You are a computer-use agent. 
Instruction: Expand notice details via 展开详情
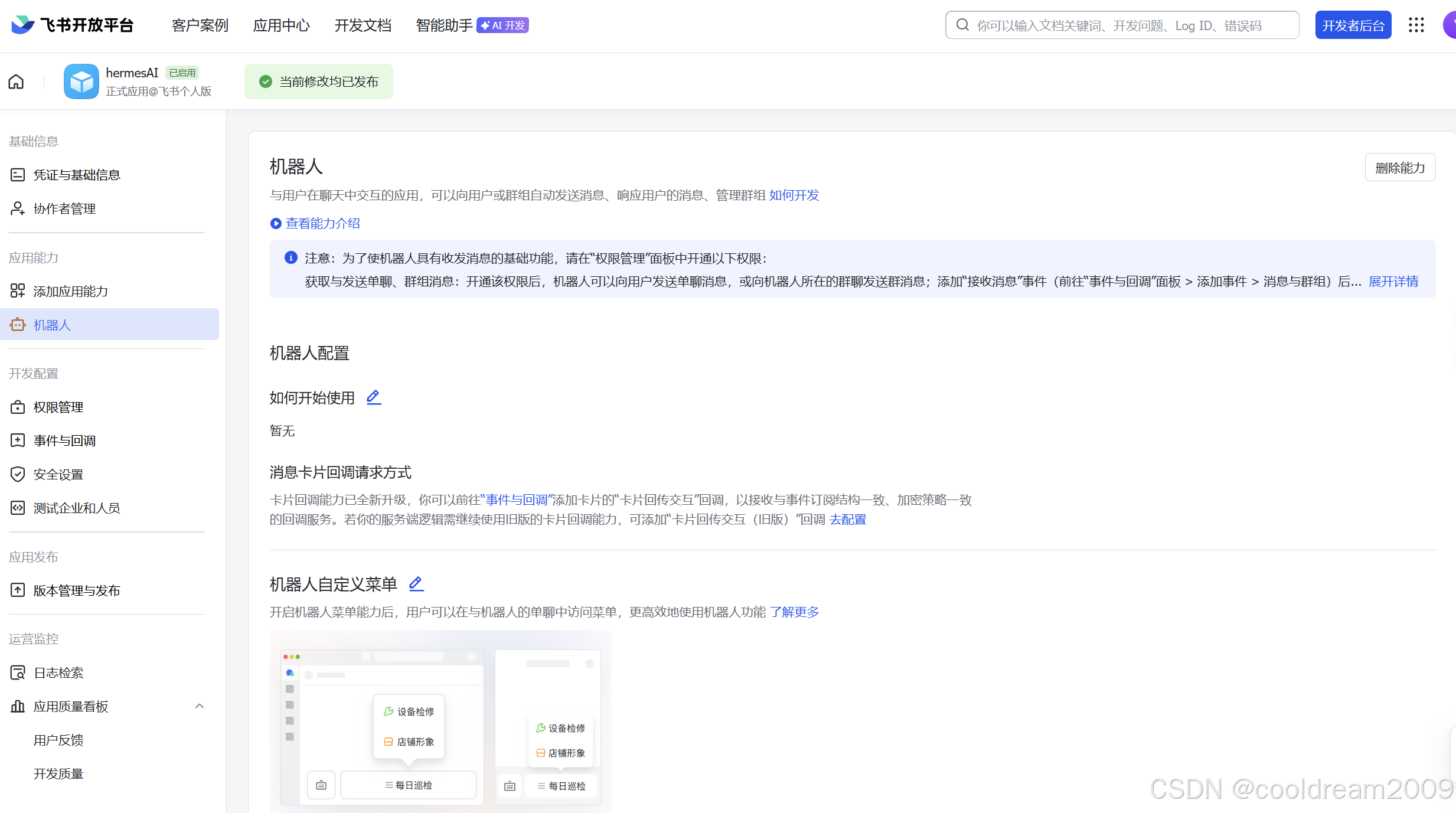pos(1393,281)
